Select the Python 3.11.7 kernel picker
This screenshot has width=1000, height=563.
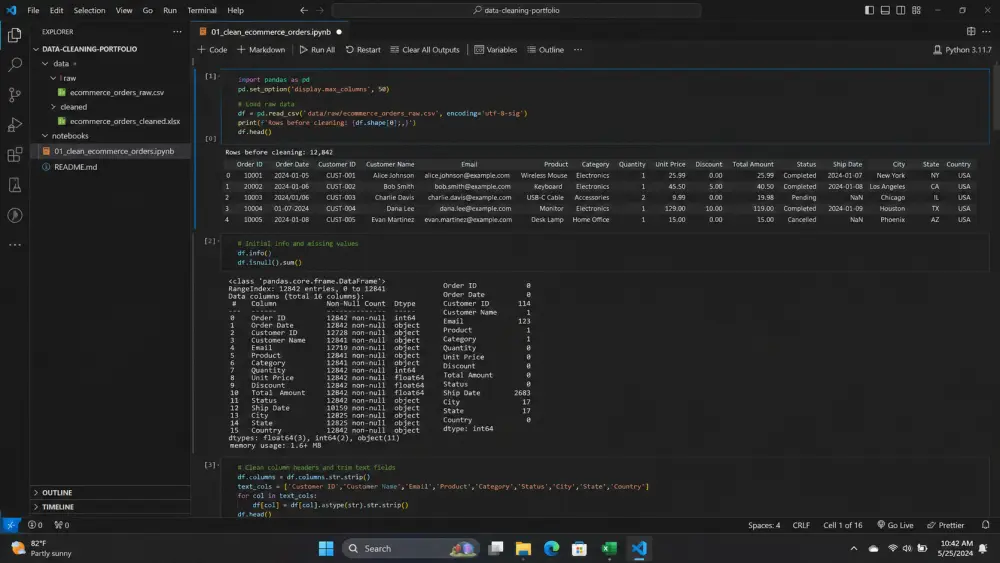coord(962,50)
